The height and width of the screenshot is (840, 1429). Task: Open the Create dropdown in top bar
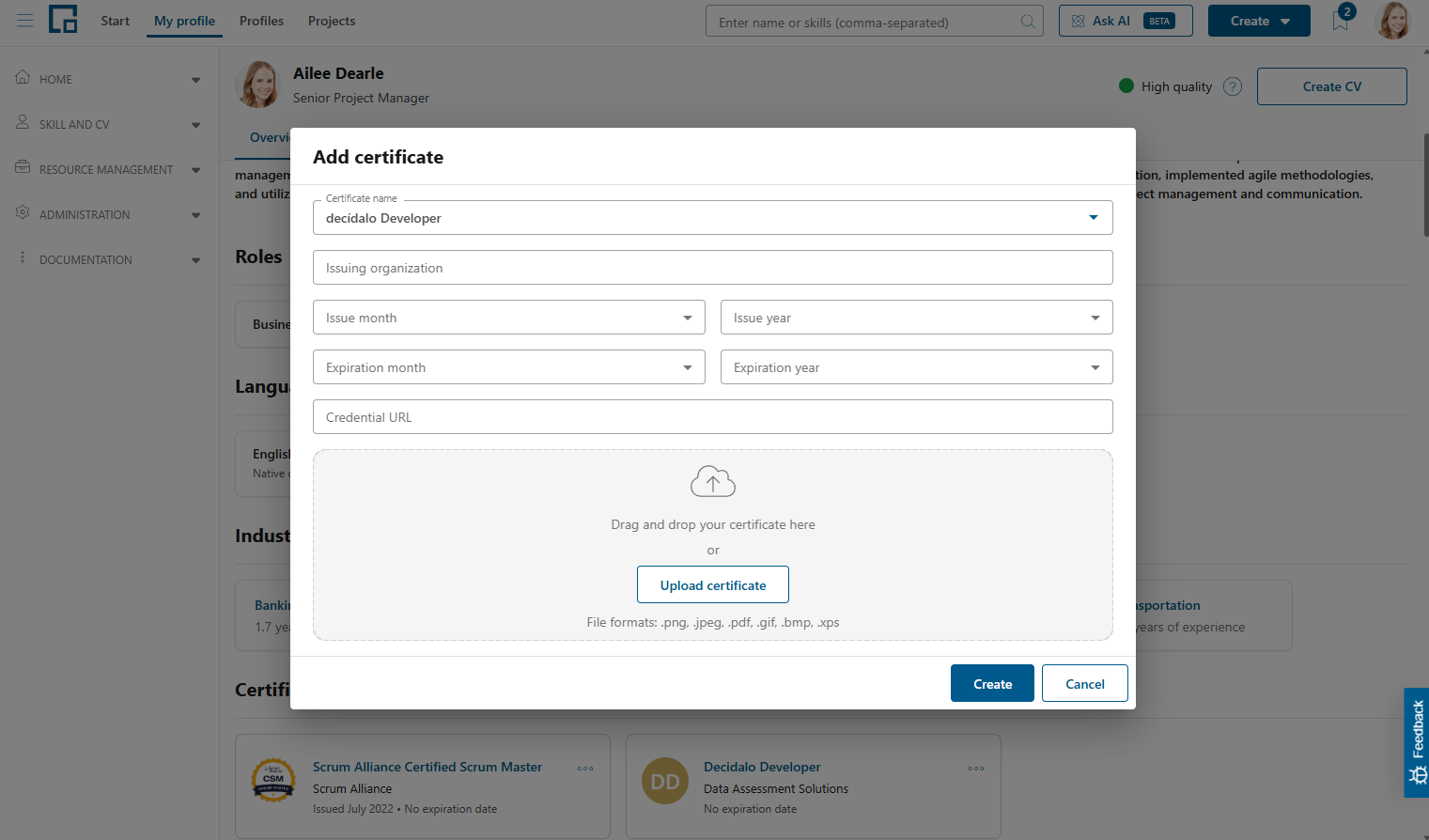(1259, 21)
